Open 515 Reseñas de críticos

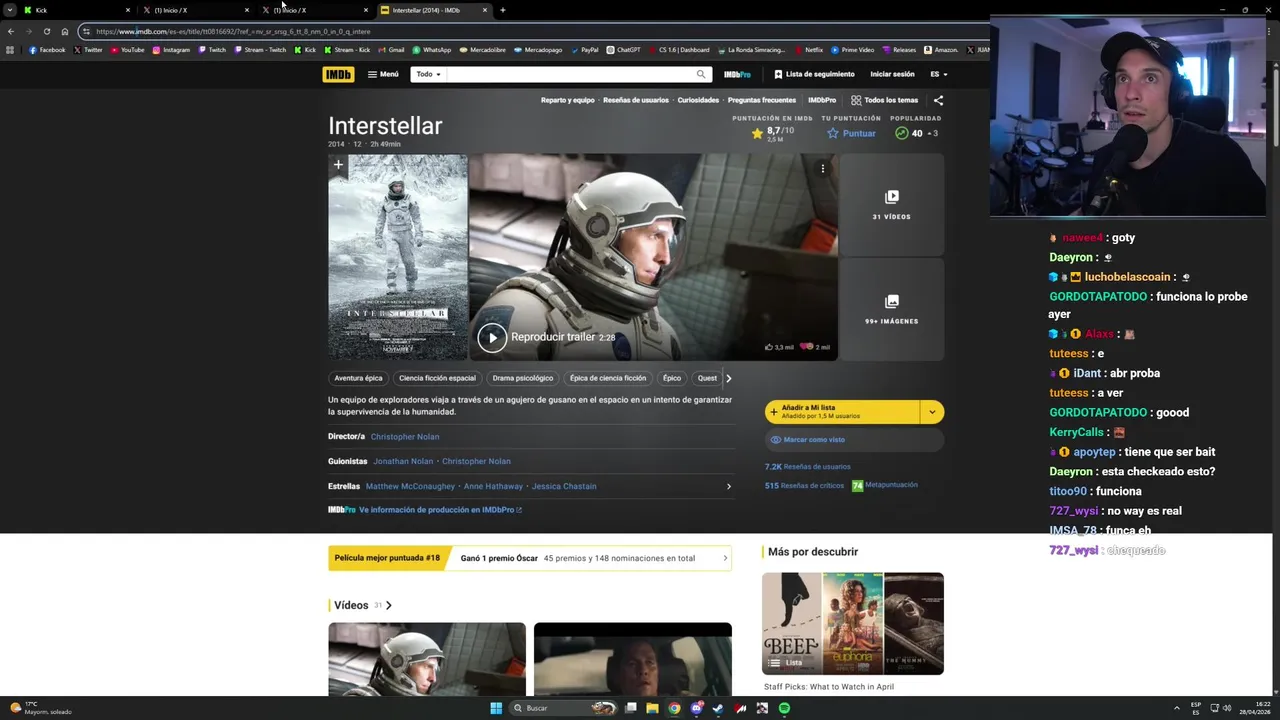804,486
